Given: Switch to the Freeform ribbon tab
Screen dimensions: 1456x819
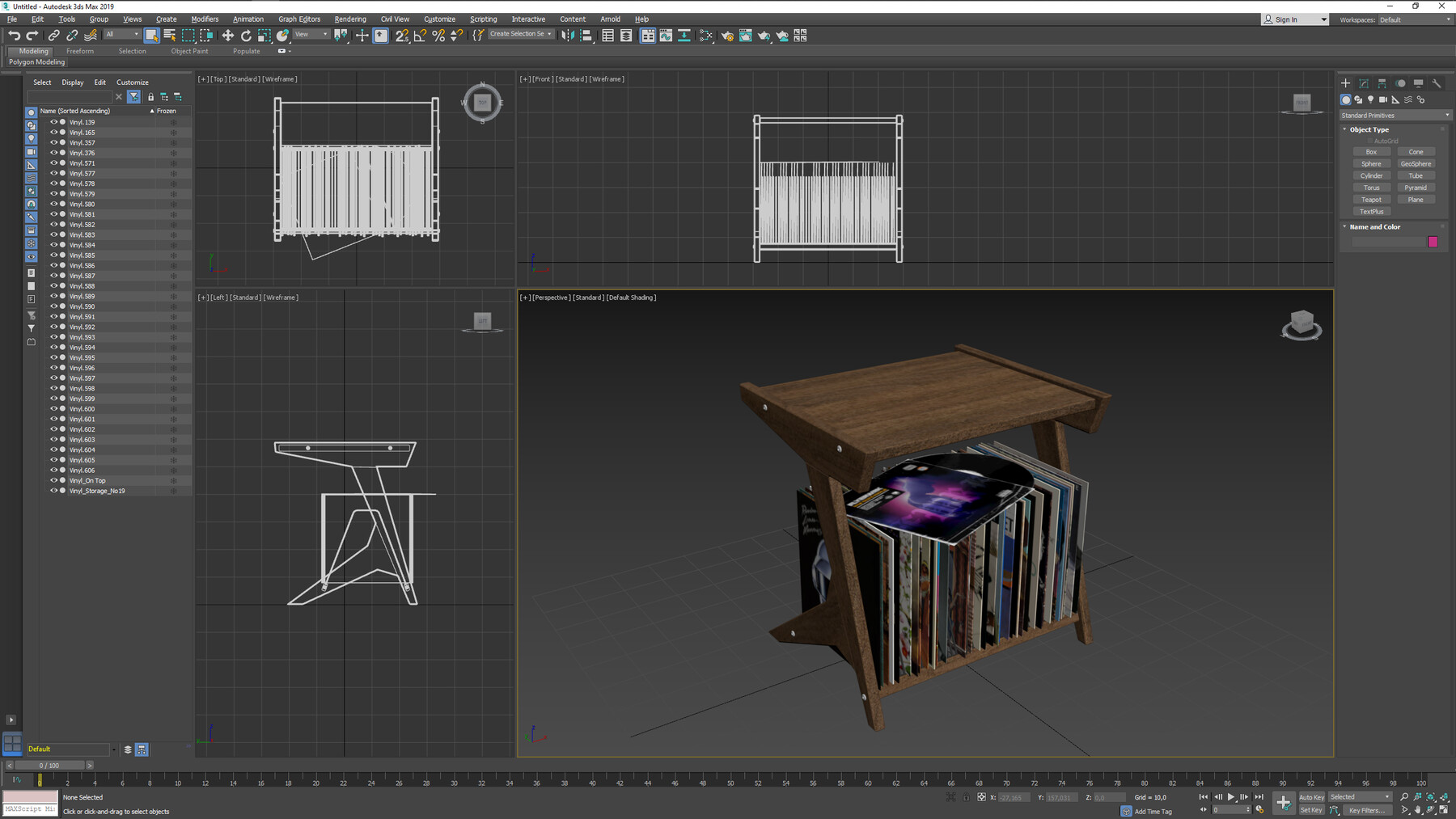Looking at the screenshot, I should point(80,51).
